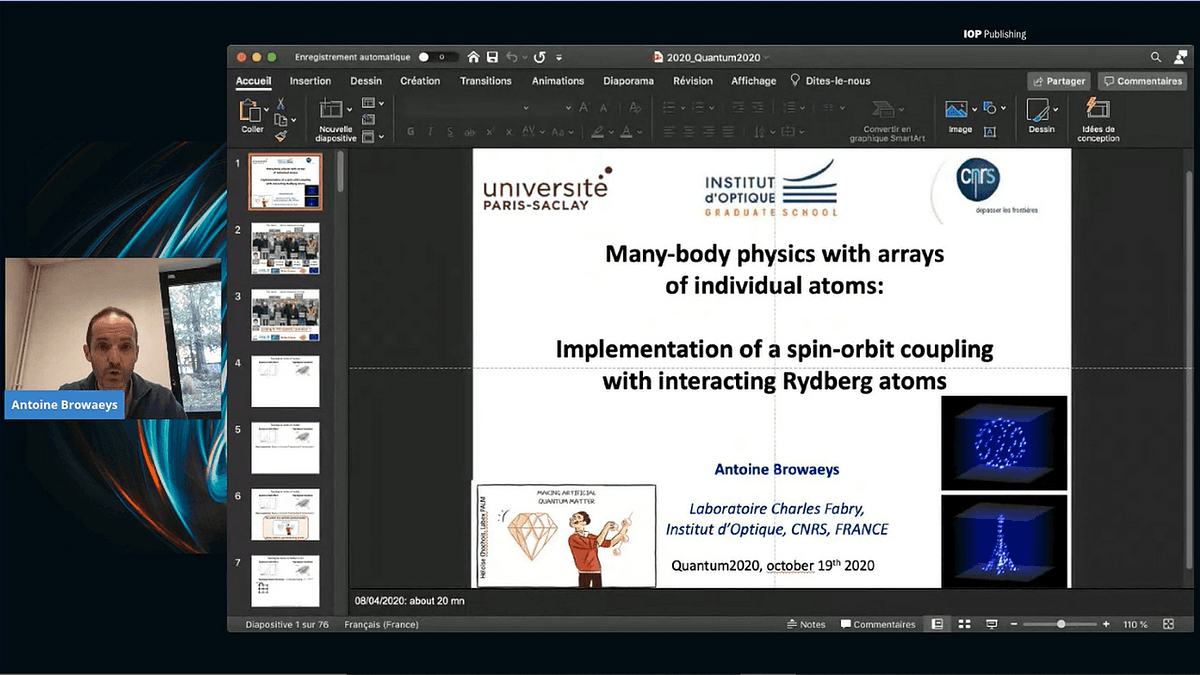The height and width of the screenshot is (675, 1200).
Task: Click 'Antoine Browaeys' name on the slide
Action: point(776,468)
